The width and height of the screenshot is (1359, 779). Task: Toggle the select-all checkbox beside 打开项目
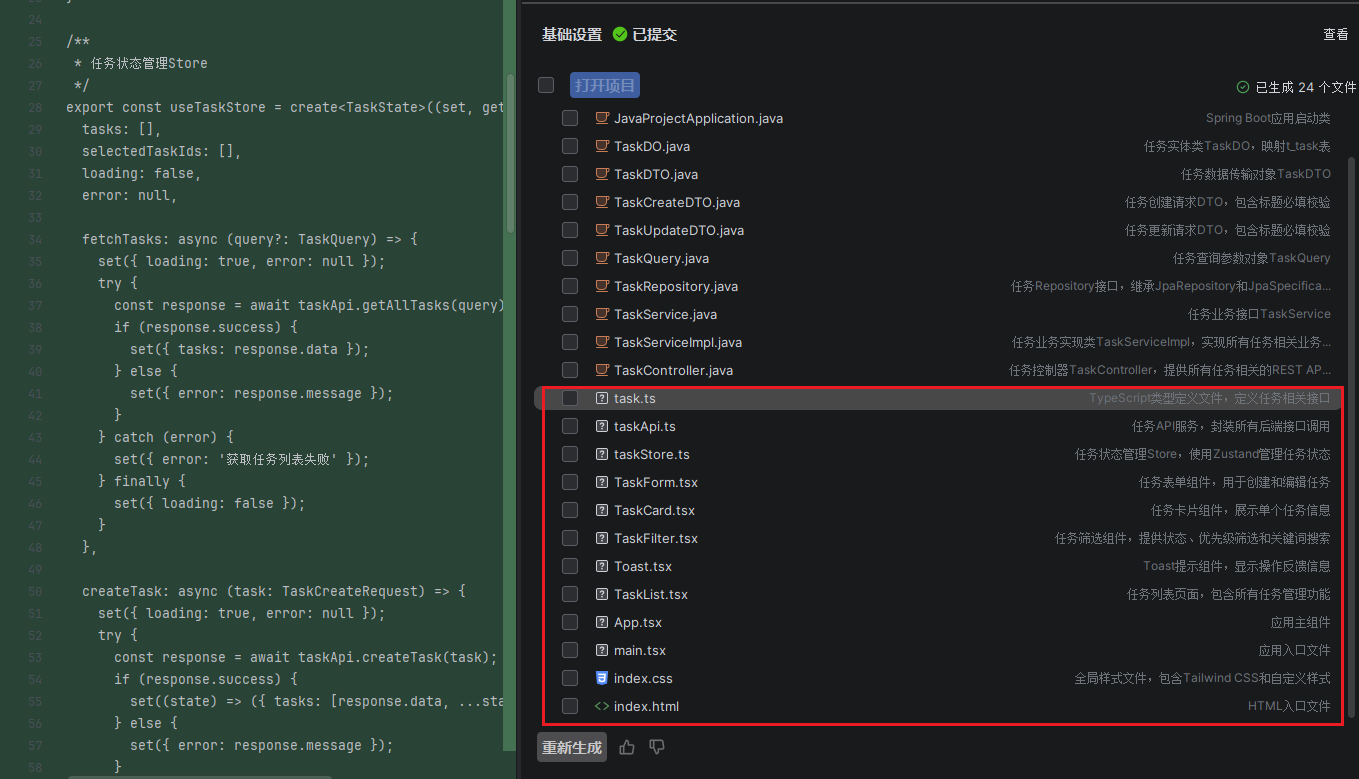546,85
